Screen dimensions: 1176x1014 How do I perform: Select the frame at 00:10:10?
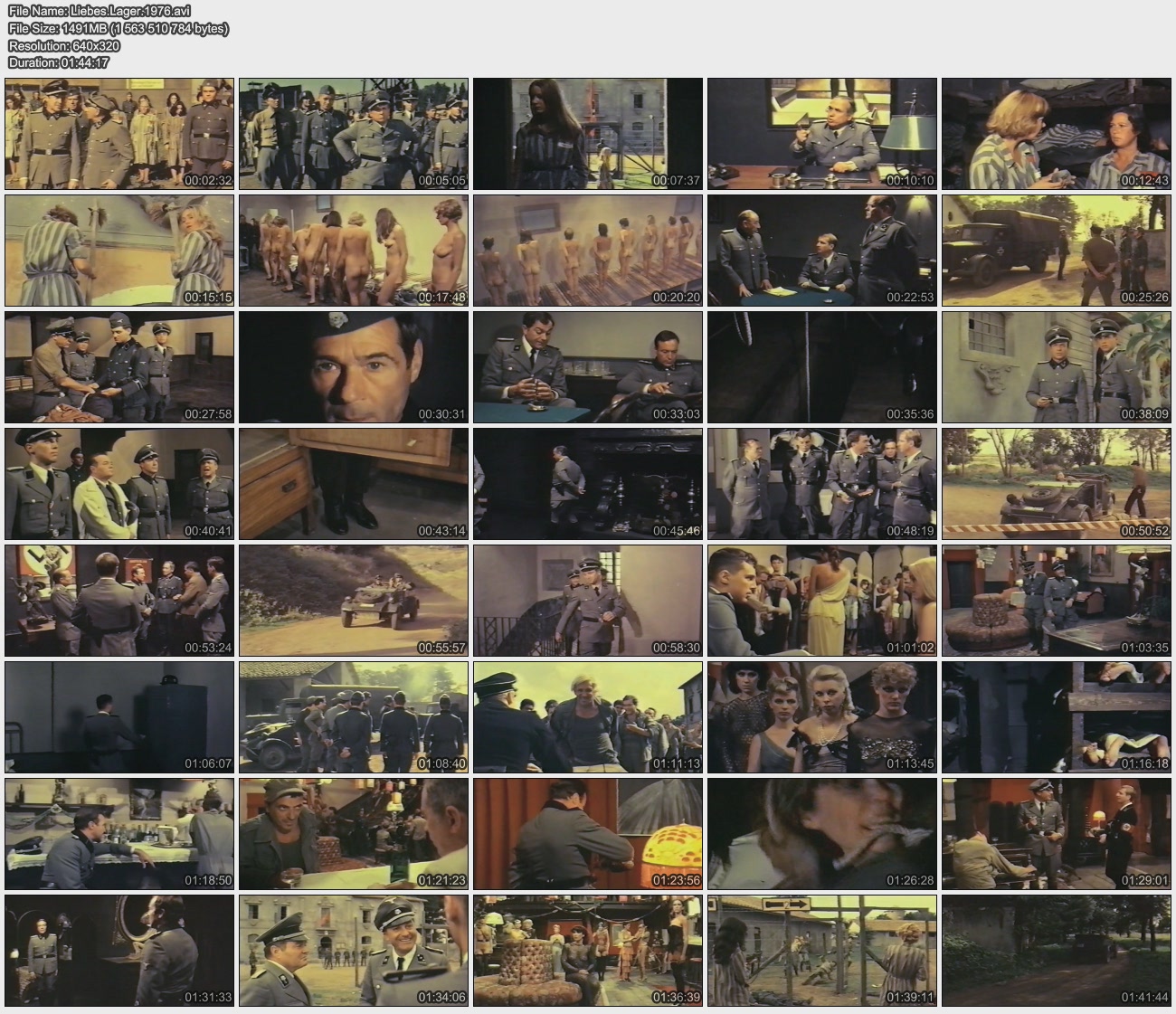tap(822, 134)
